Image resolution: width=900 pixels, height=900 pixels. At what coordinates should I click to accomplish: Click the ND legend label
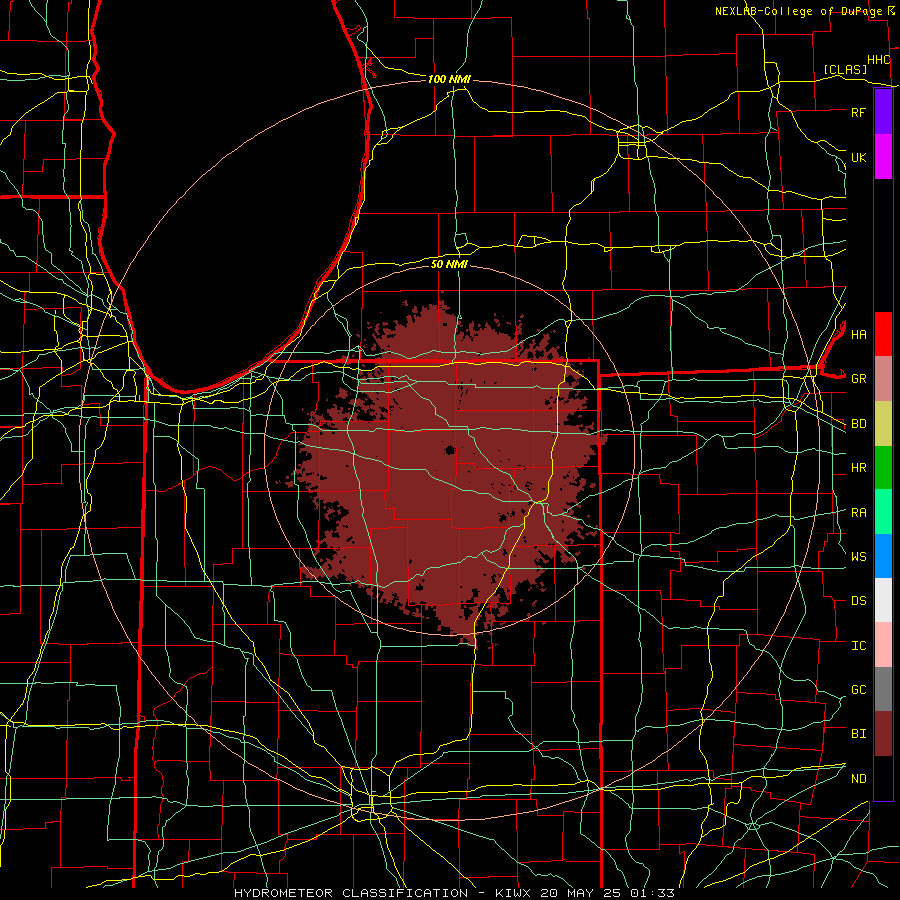point(858,779)
